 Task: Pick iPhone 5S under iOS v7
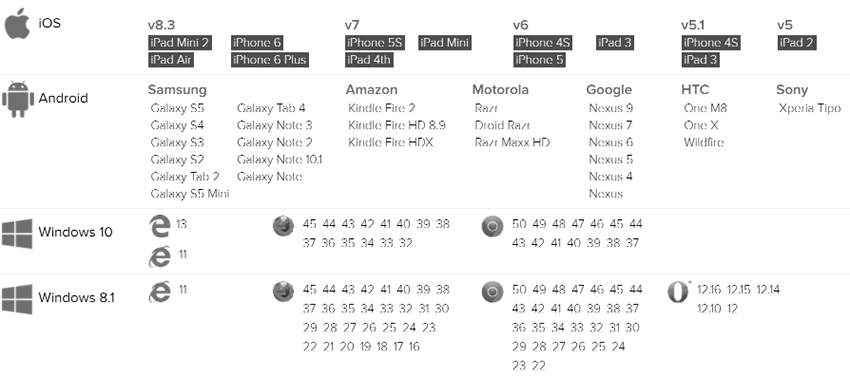point(375,42)
